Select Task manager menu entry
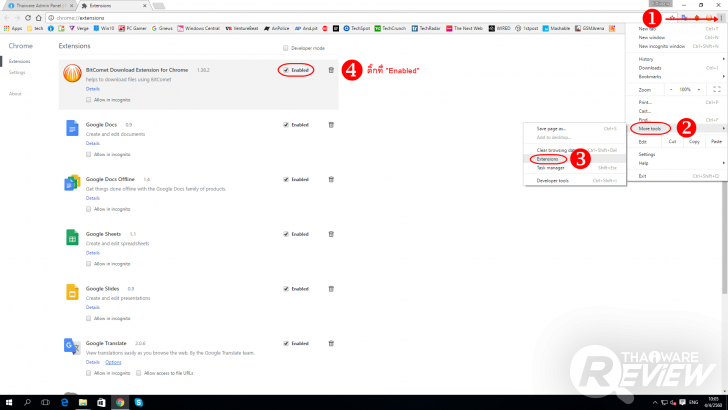The height and width of the screenshot is (410, 728). (x=575, y=168)
